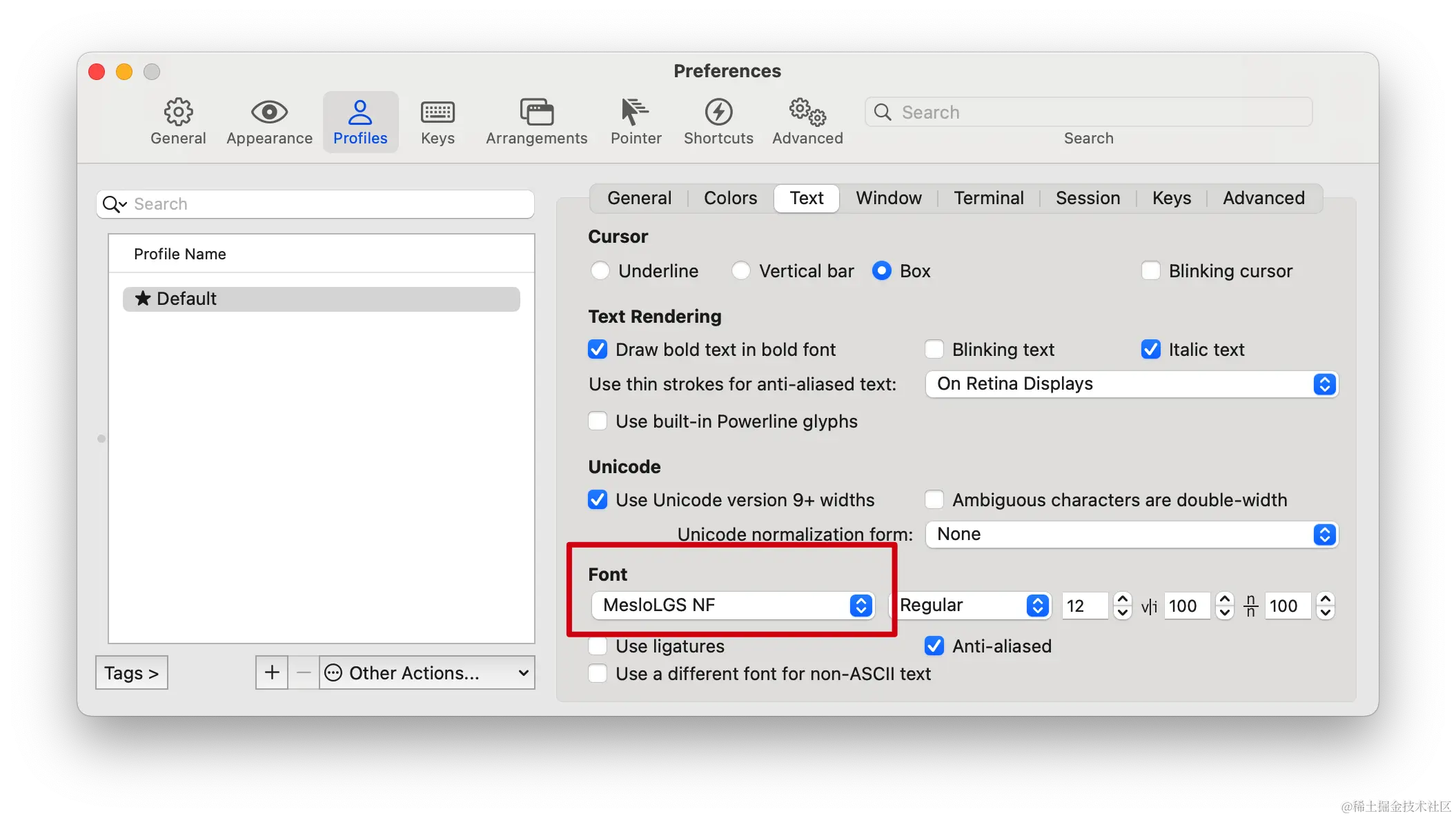Toggle Use Unicode version 9+ widths
1456x818 pixels.
598,500
